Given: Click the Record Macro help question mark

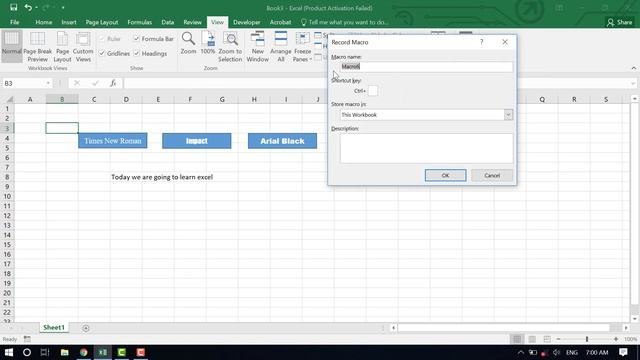Looking at the screenshot, I should click(x=482, y=42).
